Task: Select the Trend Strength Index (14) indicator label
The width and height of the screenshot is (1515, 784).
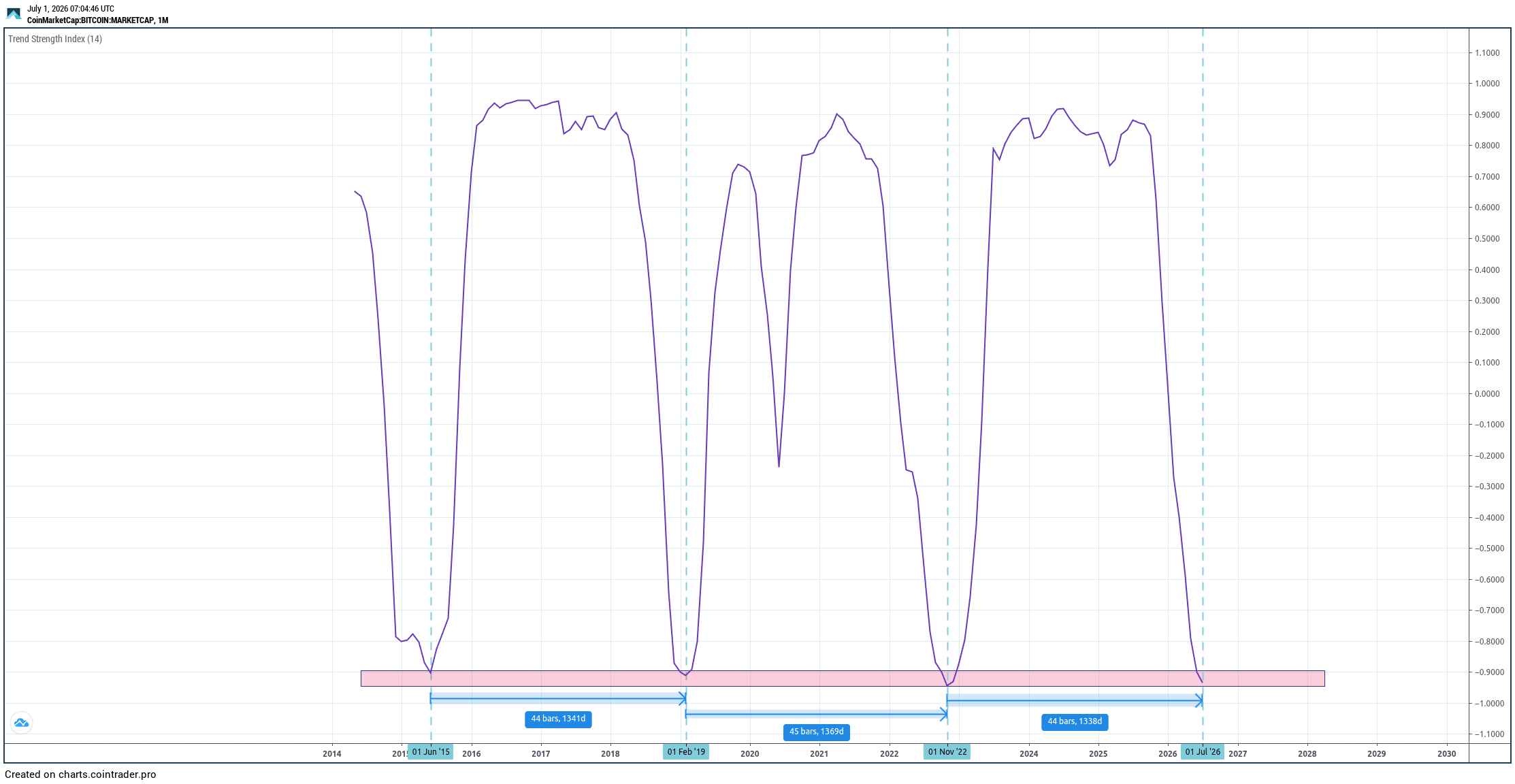Action: click(x=55, y=39)
